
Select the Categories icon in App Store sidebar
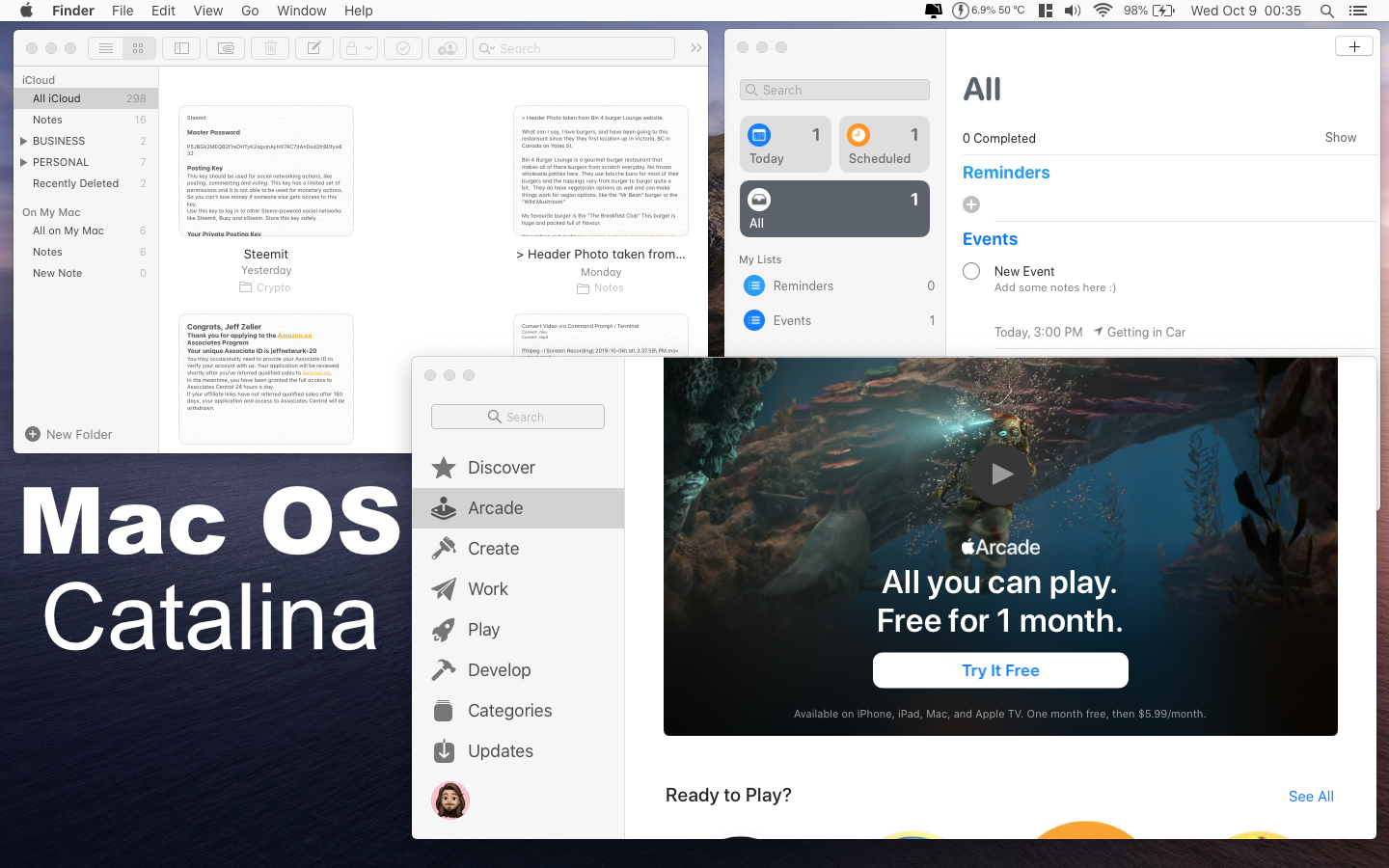(x=444, y=710)
